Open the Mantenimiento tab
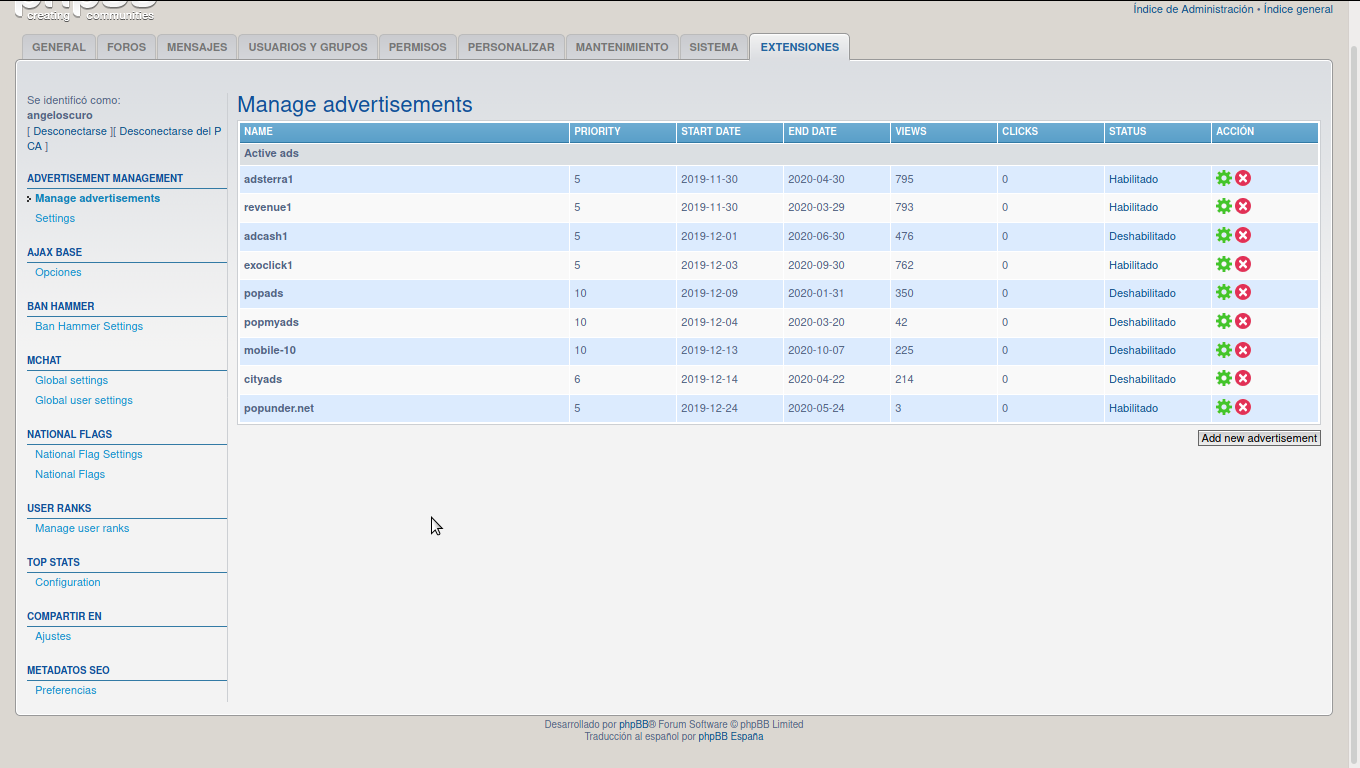1360x768 pixels. pyautogui.click(x=622, y=47)
